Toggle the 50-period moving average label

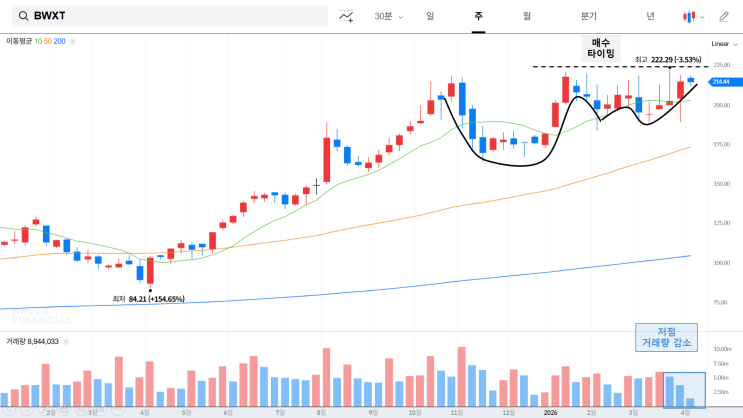point(48,41)
